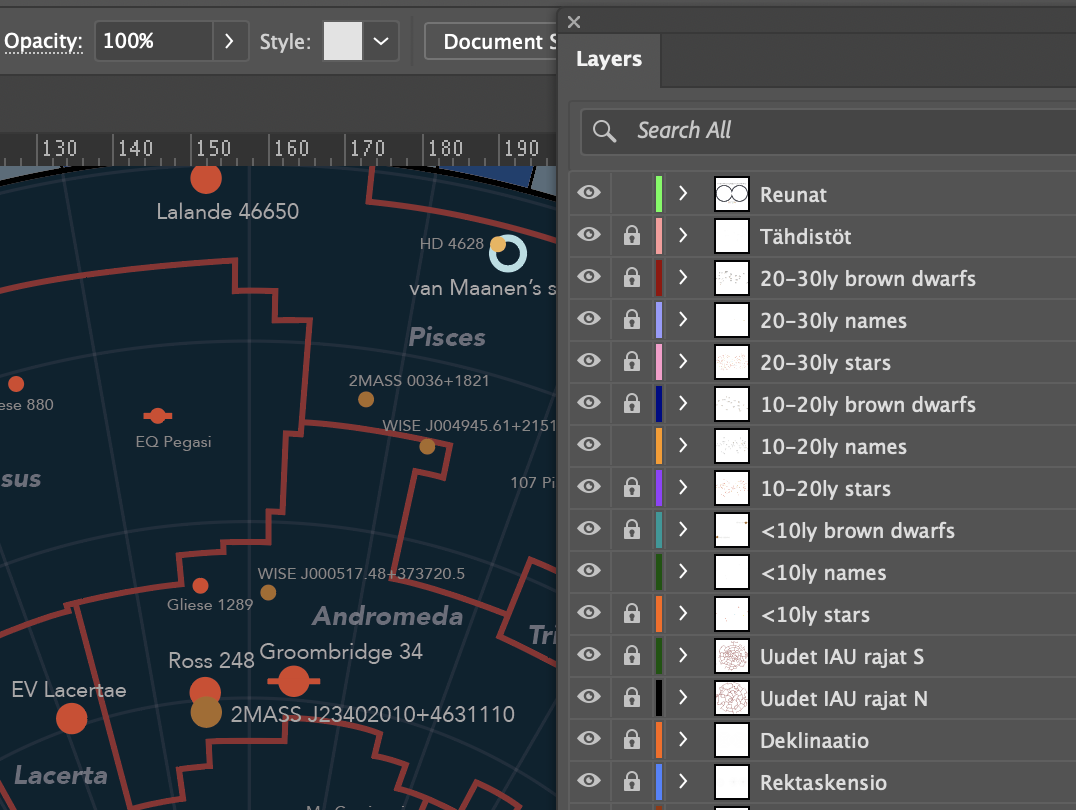Screen dimensions: 1076x810
Task: Unlock the 20–30ly brown dwarfs layer
Action: tap(631, 278)
